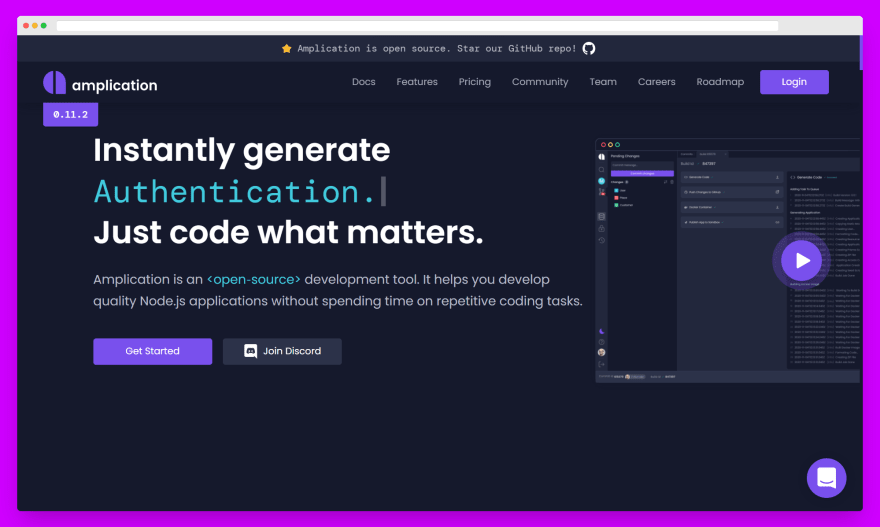This screenshot has height=527, width=880.
Task: Go to the Features page
Action: coord(417,82)
